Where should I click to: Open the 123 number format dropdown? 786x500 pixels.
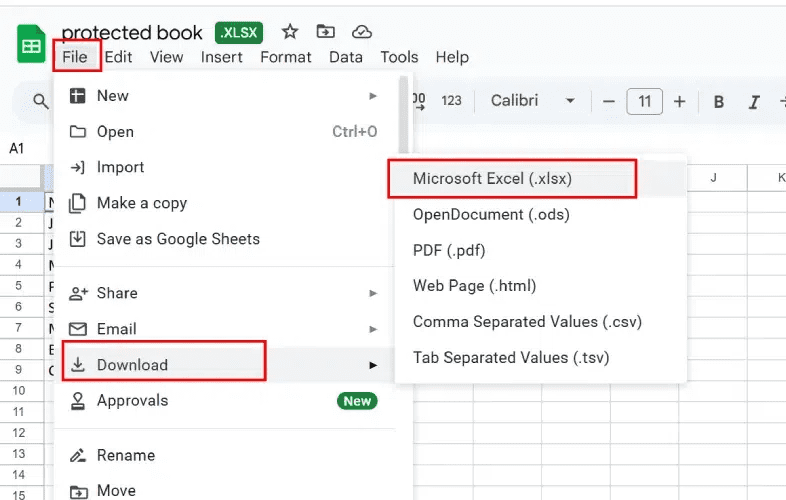click(451, 101)
